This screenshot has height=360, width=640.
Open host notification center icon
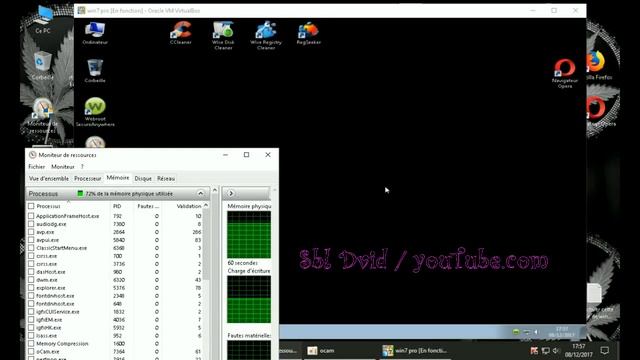(x=605, y=351)
